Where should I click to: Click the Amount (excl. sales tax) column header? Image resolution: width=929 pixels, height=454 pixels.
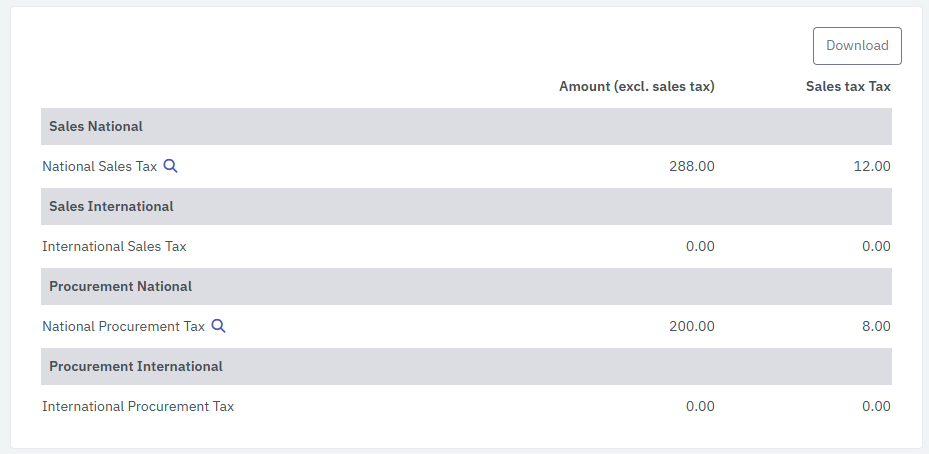pyautogui.click(x=636, y=87)
